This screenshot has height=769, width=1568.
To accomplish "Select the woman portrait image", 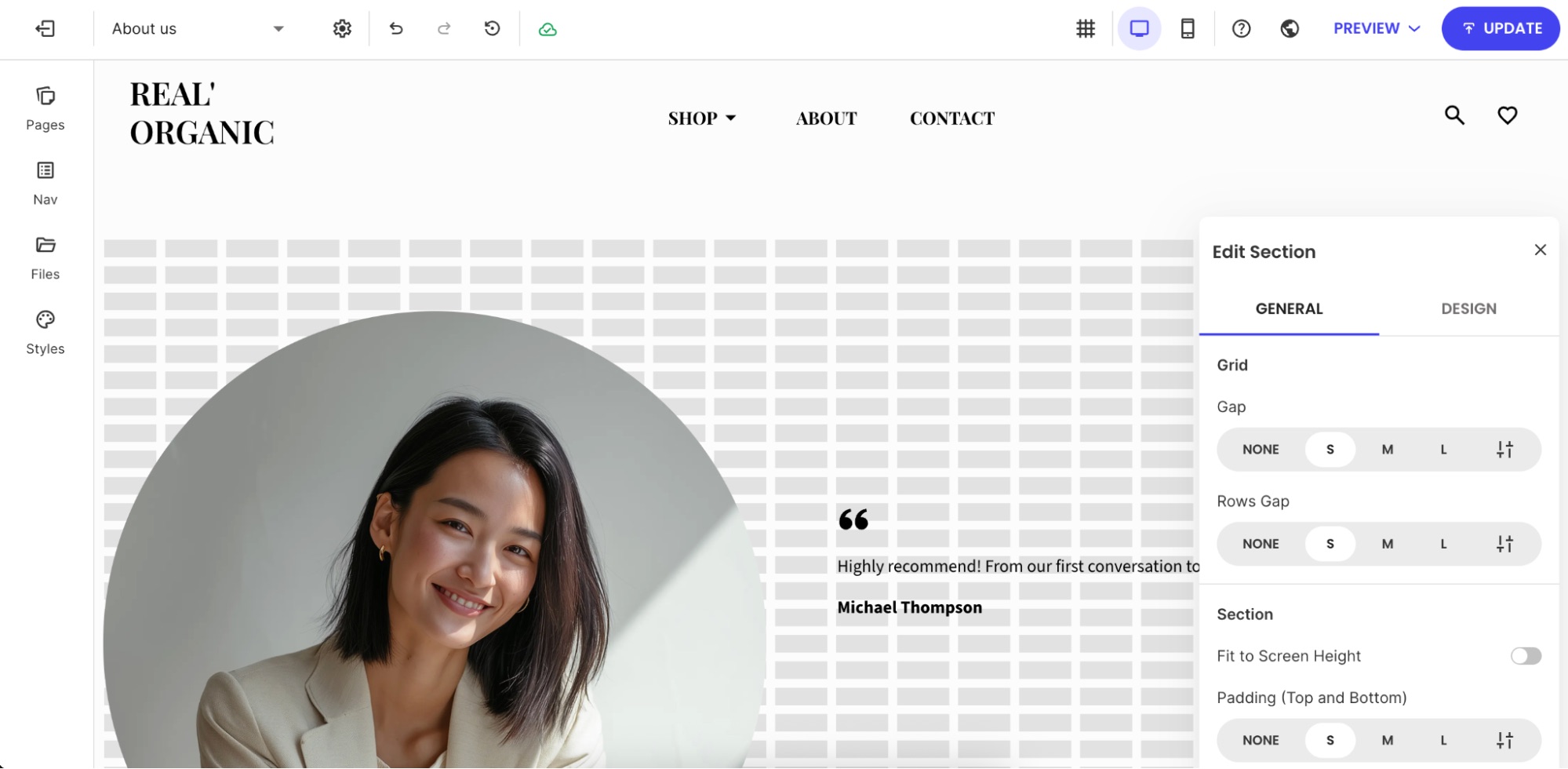I will 434,541.
